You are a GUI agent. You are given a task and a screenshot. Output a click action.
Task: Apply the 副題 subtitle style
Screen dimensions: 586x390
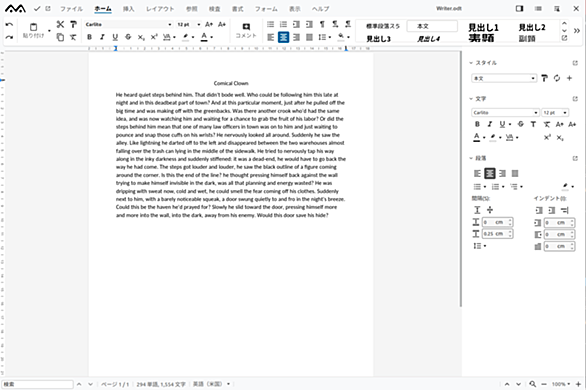[x=527, y=38]
